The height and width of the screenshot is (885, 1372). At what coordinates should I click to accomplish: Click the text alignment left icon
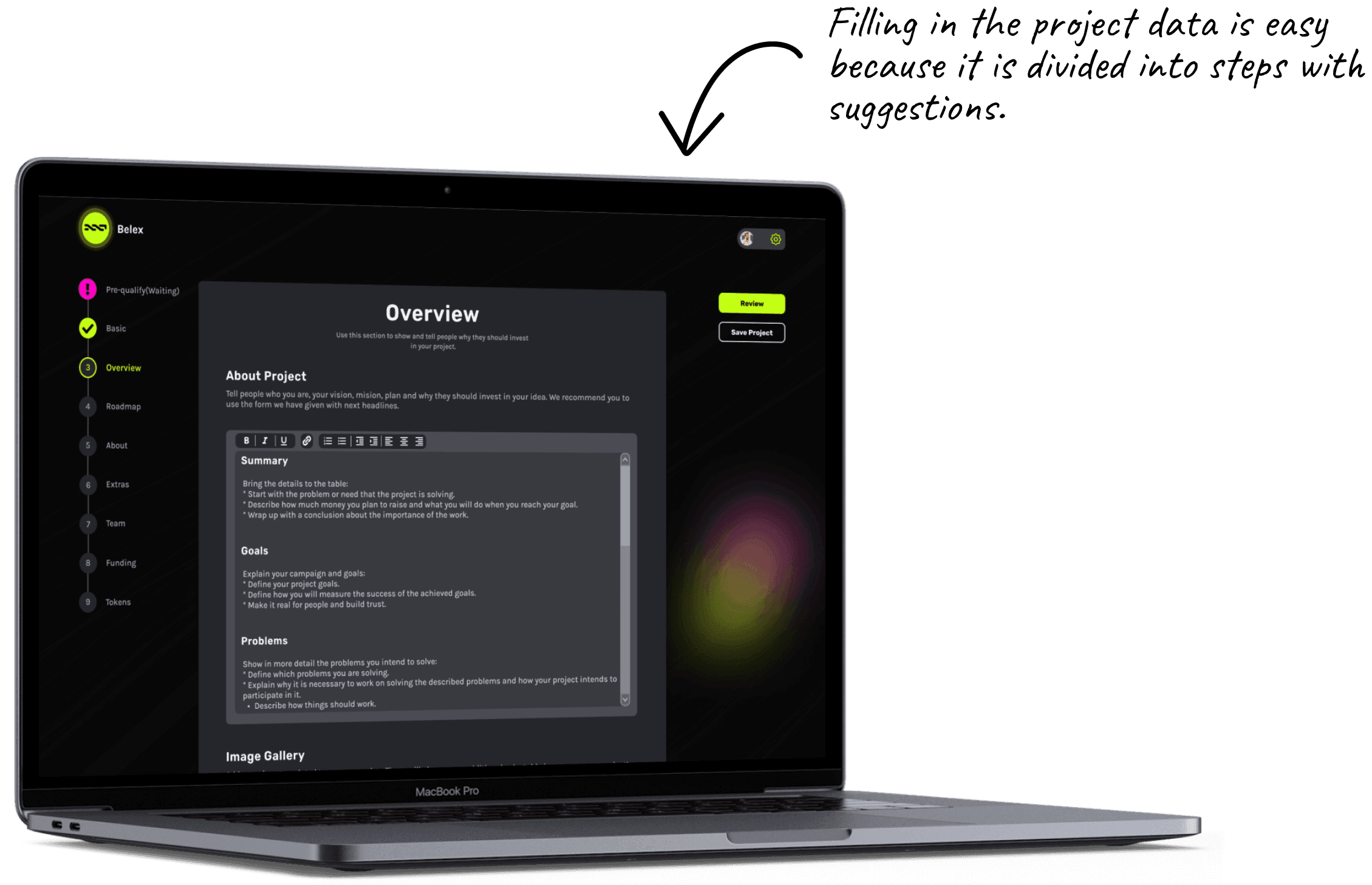click(388, 440)
